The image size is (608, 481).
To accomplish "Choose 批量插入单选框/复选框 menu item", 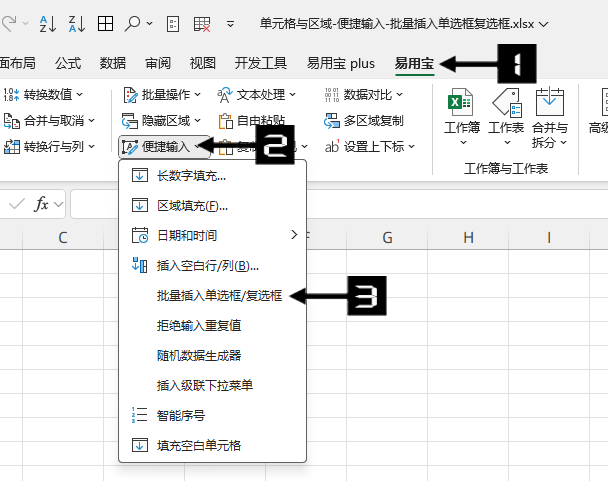I will point(212,296).
